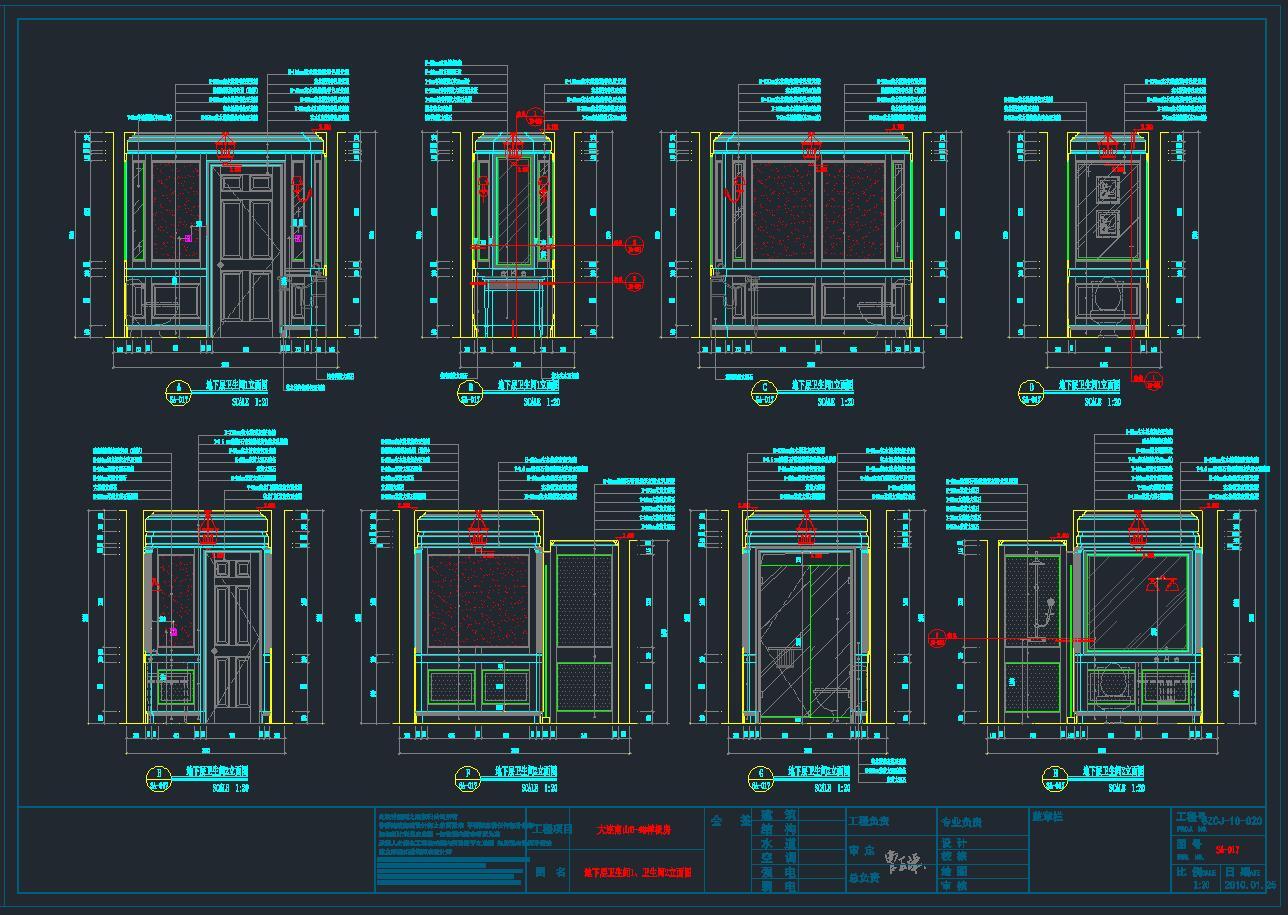This screenshot has height=915, width=1288.
Task: Click the "审核" cell in title block
Action: point(954,885)
